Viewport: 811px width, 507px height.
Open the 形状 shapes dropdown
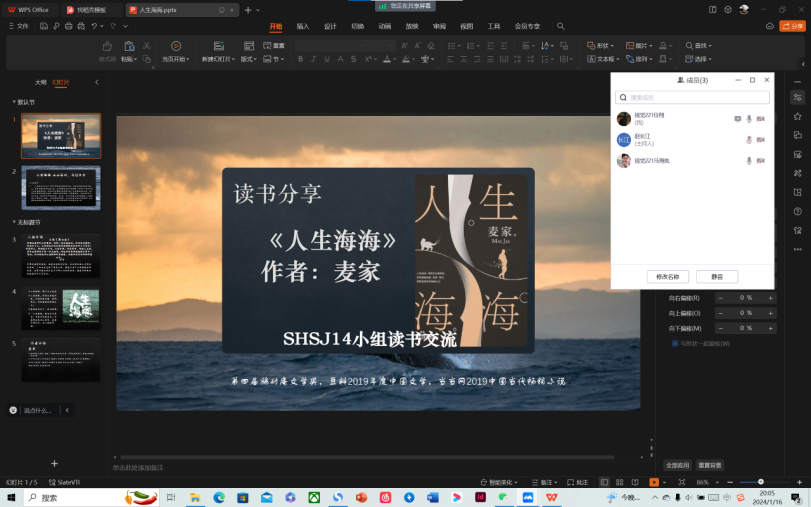(602, 45)
